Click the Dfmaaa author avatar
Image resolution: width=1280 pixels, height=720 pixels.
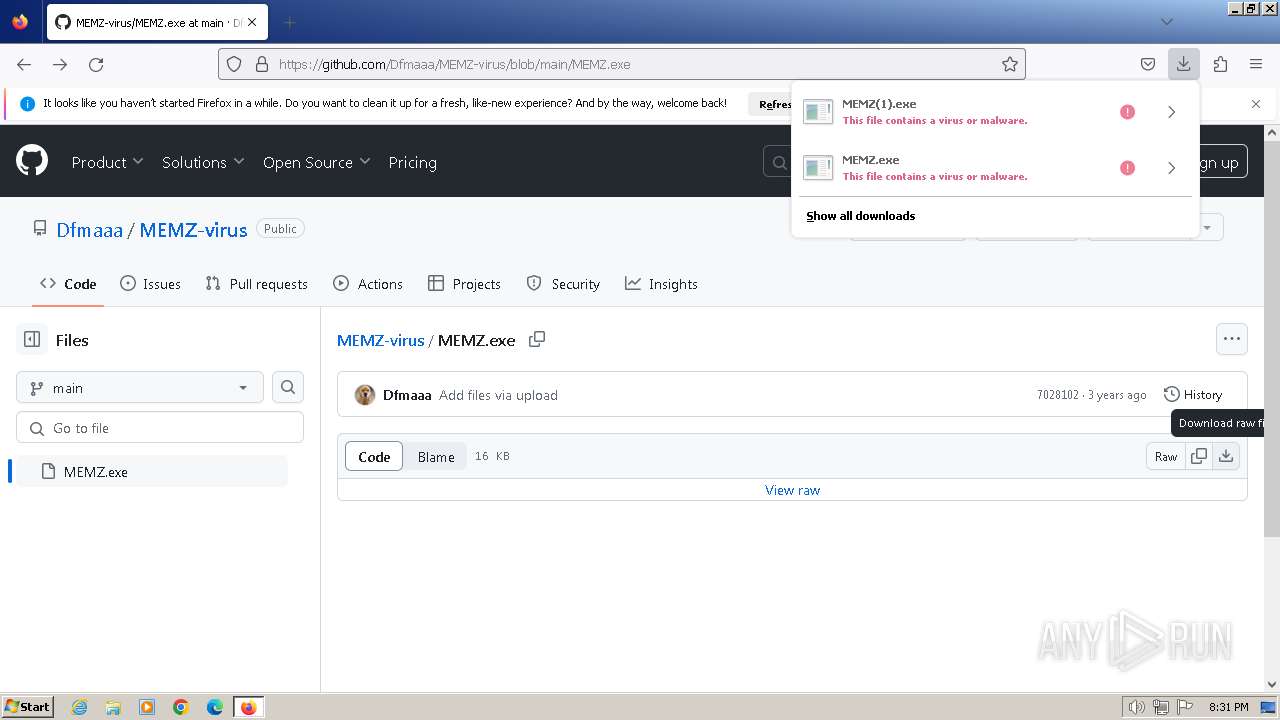[x=365, y=395]
